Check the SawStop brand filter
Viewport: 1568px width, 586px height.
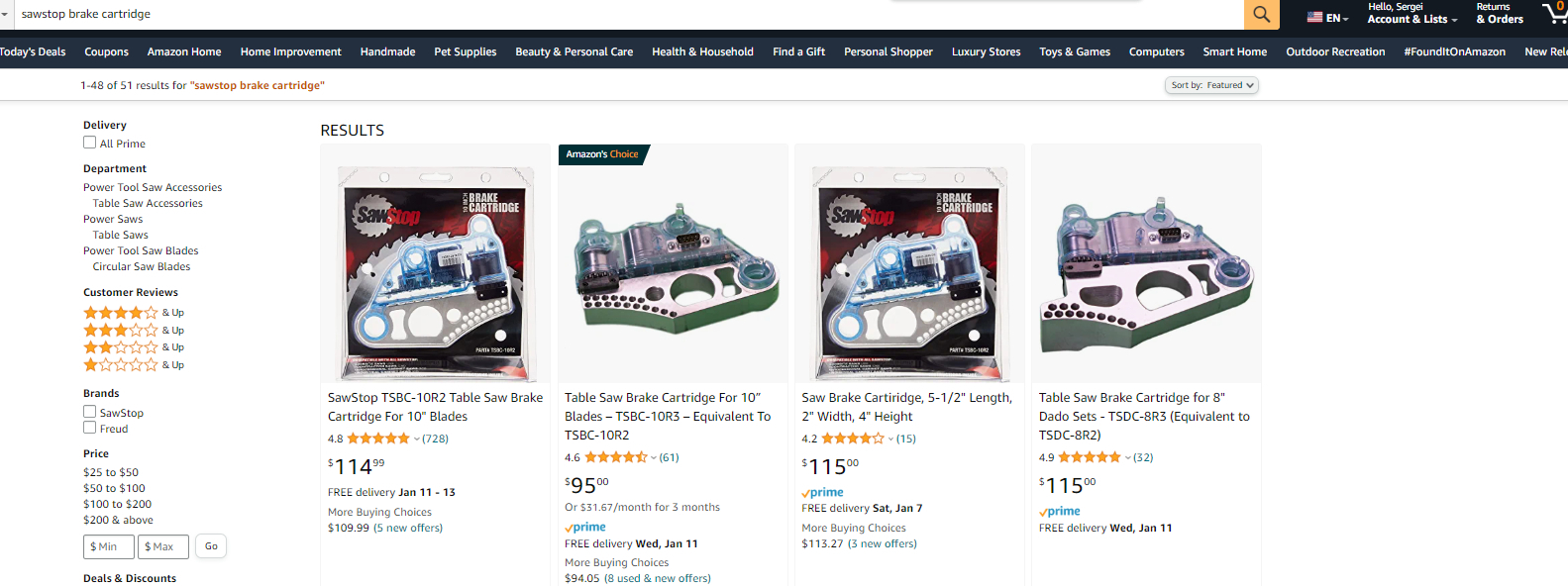pos(90,412)
